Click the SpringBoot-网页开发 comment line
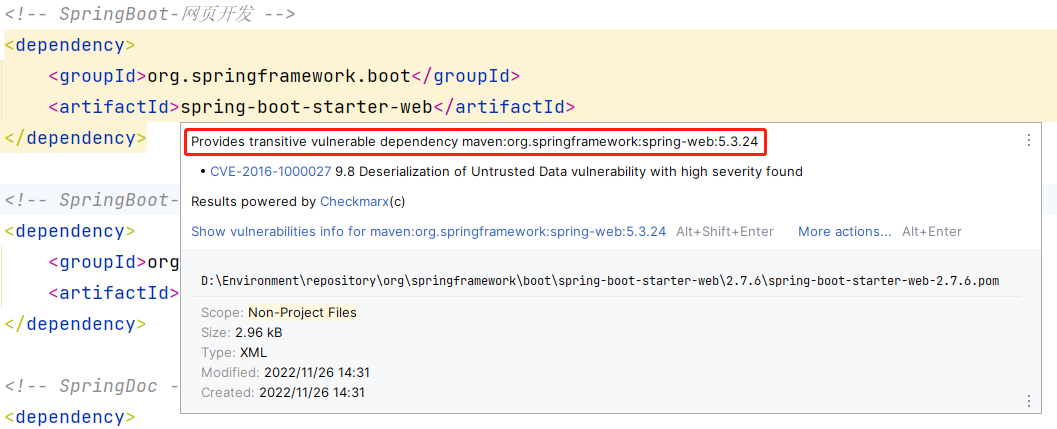 coord(150,14)
